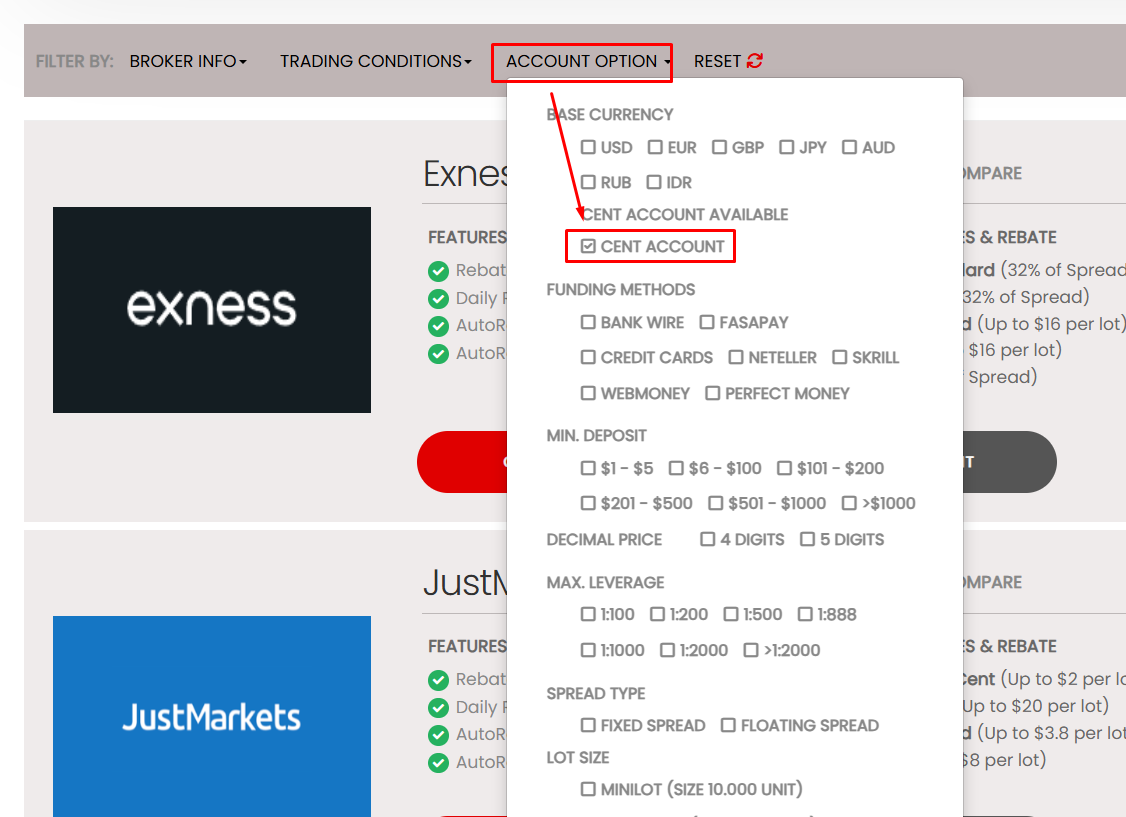
Task: Open the Broker Info dropdown
Action: click(188, 61)
